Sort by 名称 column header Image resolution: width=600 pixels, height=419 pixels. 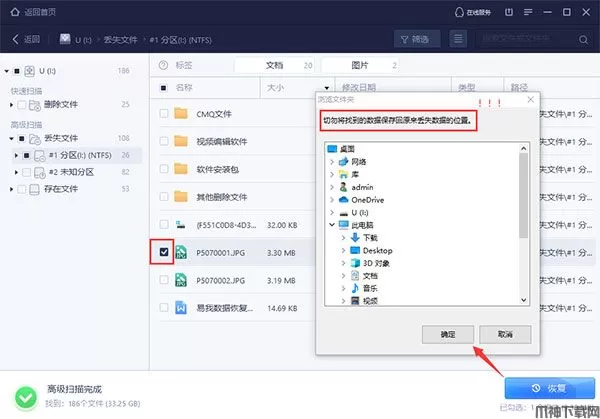(184, 88)
